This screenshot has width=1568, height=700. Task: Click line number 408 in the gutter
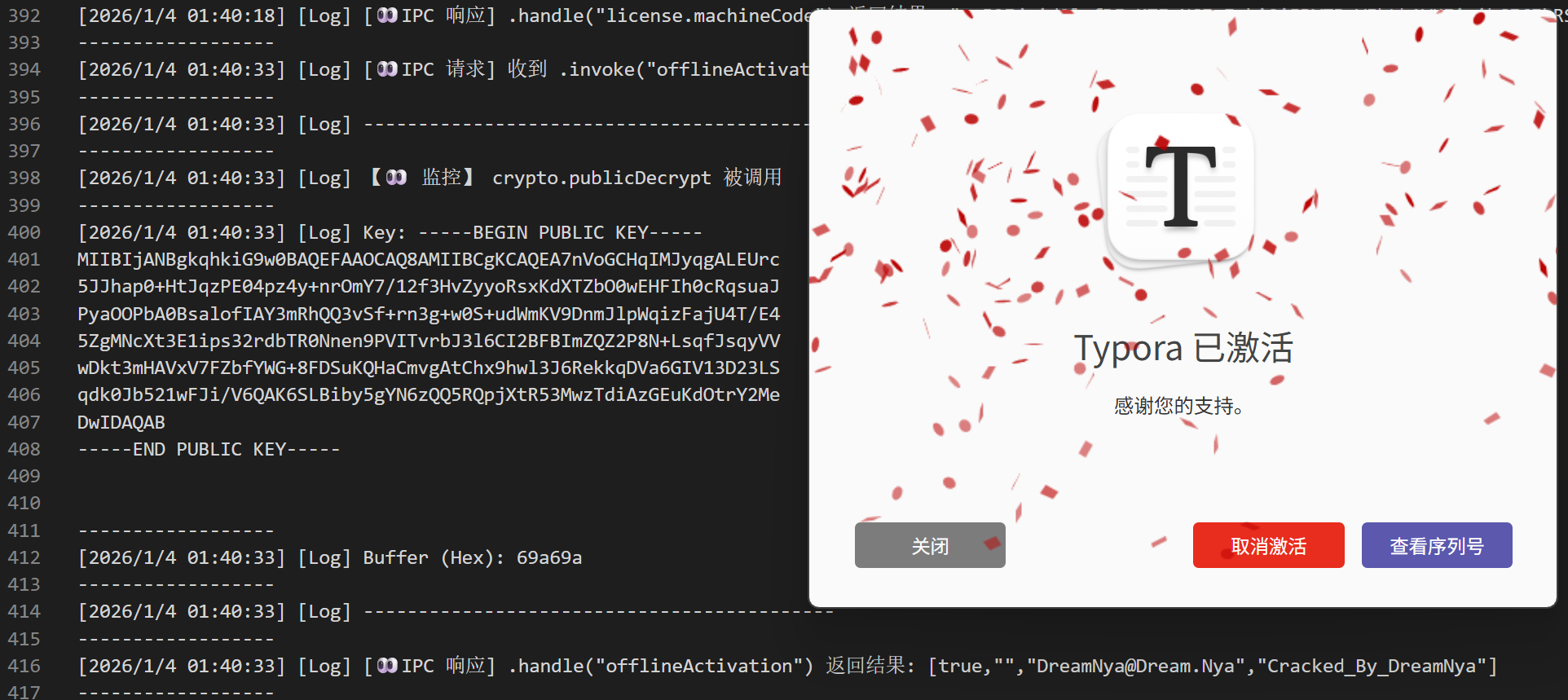[x=24, y=449]
